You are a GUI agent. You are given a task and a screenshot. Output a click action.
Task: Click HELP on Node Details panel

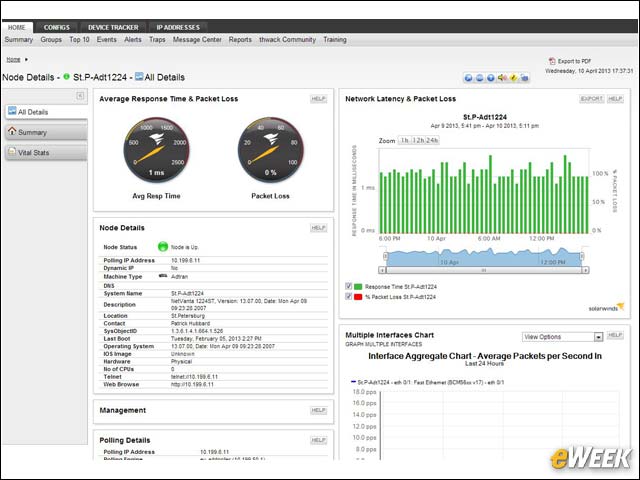tap(318, 228)
